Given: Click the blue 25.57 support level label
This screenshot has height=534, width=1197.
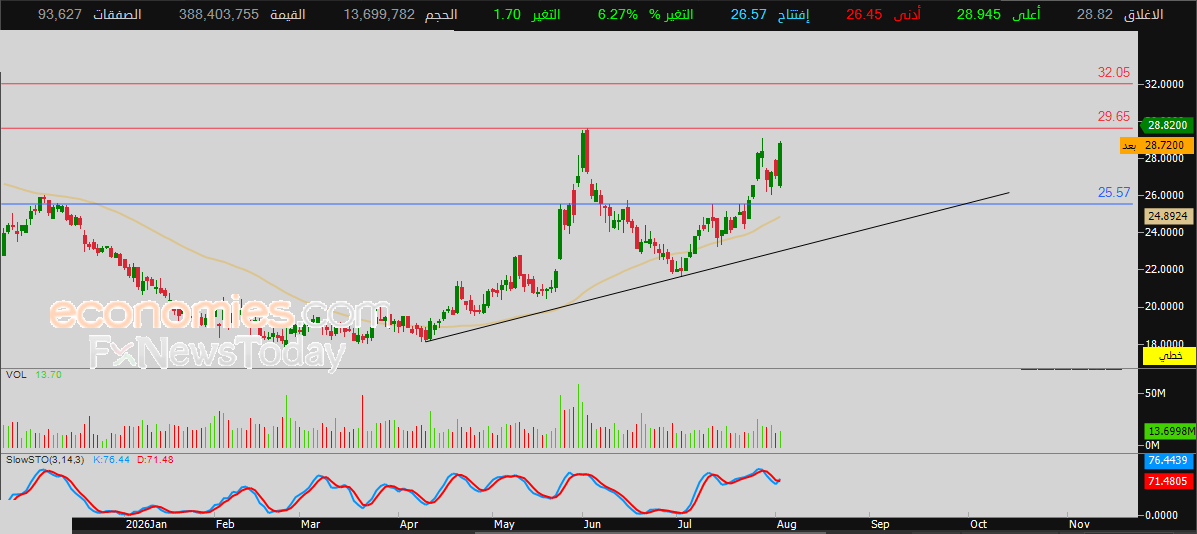Looking at the screenshot, I should (1113, 193).
